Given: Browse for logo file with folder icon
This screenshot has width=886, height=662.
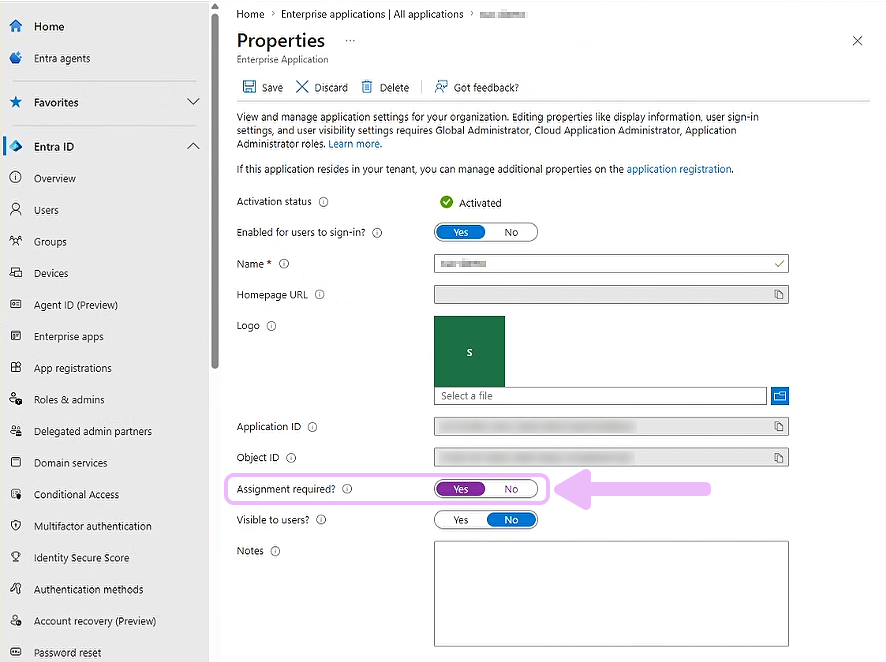Looking at the screenshot, I should pyautogui.click(x=780, y=396).
